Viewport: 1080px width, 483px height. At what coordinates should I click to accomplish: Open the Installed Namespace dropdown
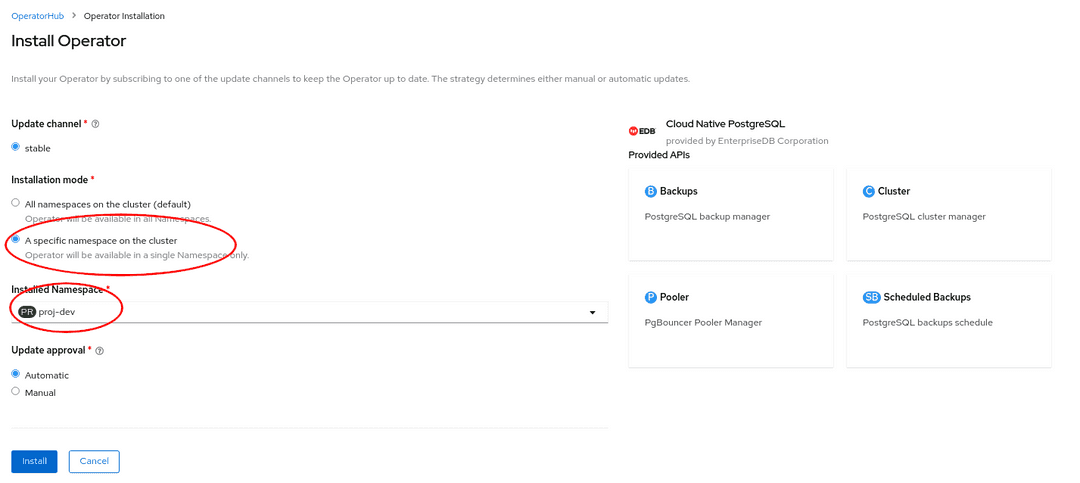pos(309,312)
